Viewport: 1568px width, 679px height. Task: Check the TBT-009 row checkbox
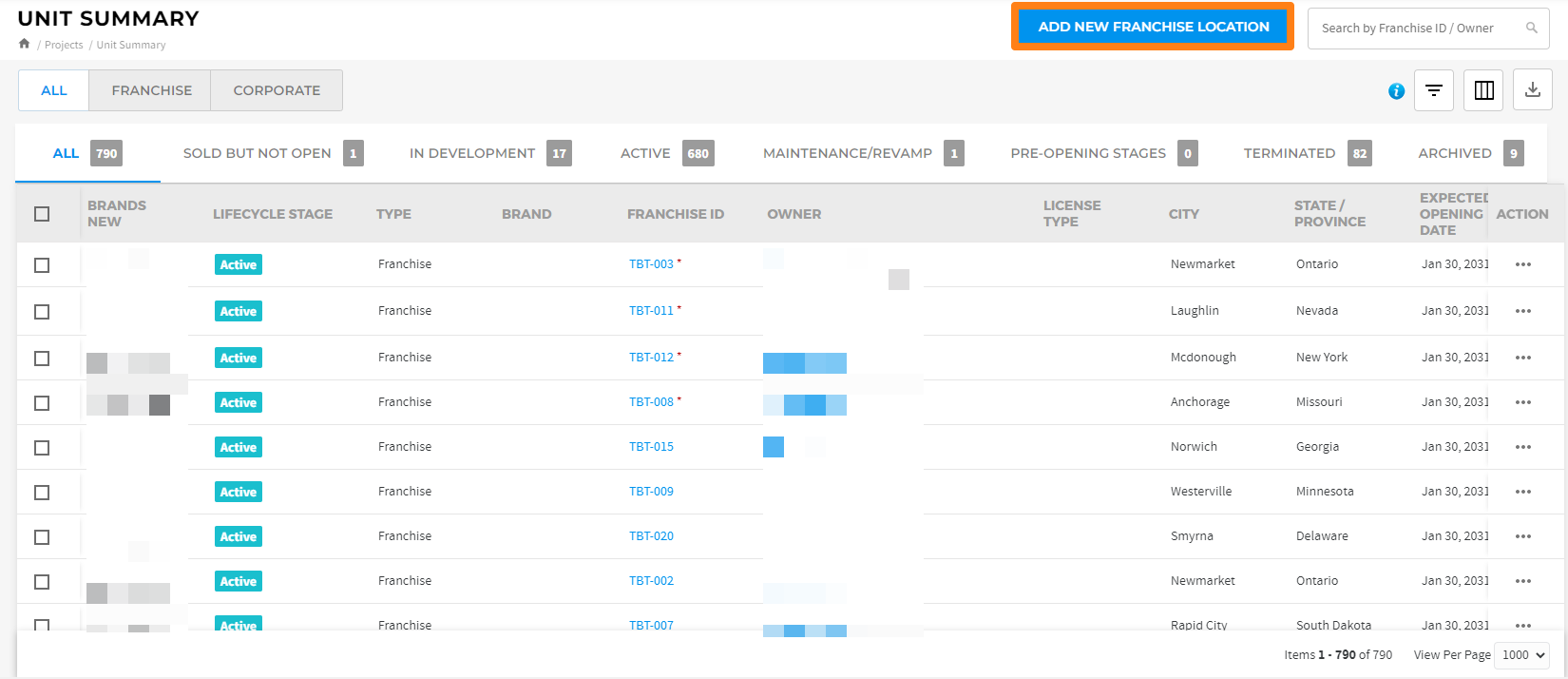click(42, 493)
